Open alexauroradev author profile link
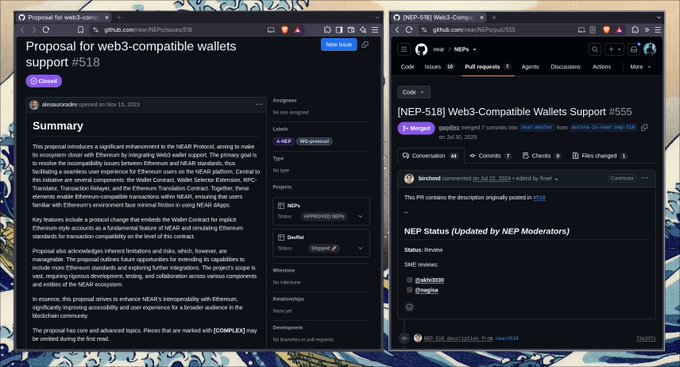680x367 pixels. tap(59, 105)
